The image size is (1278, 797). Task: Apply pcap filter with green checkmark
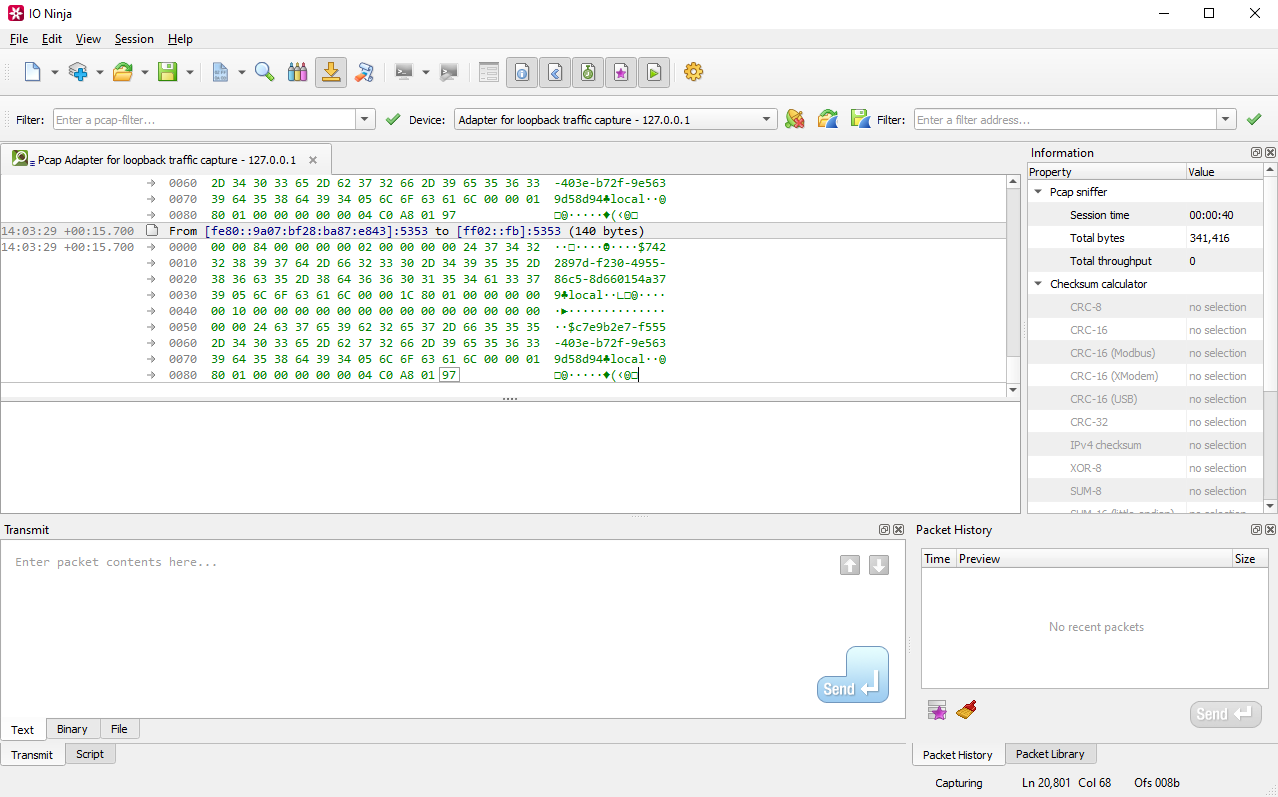(x=393, y=120)
